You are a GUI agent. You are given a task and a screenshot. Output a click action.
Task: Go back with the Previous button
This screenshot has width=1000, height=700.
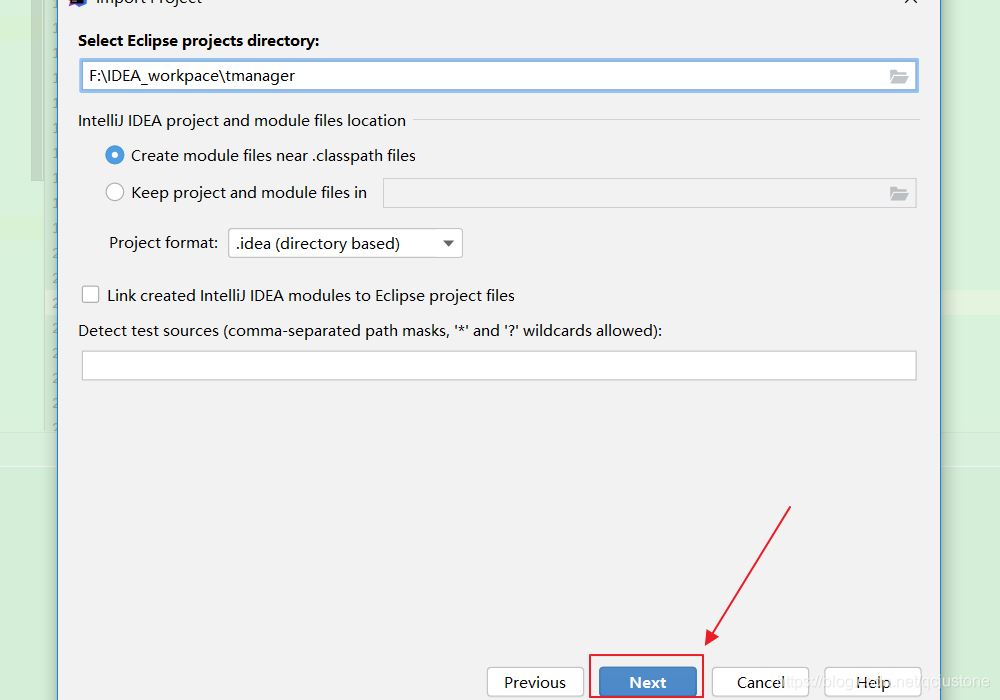(x=535, y=682)
